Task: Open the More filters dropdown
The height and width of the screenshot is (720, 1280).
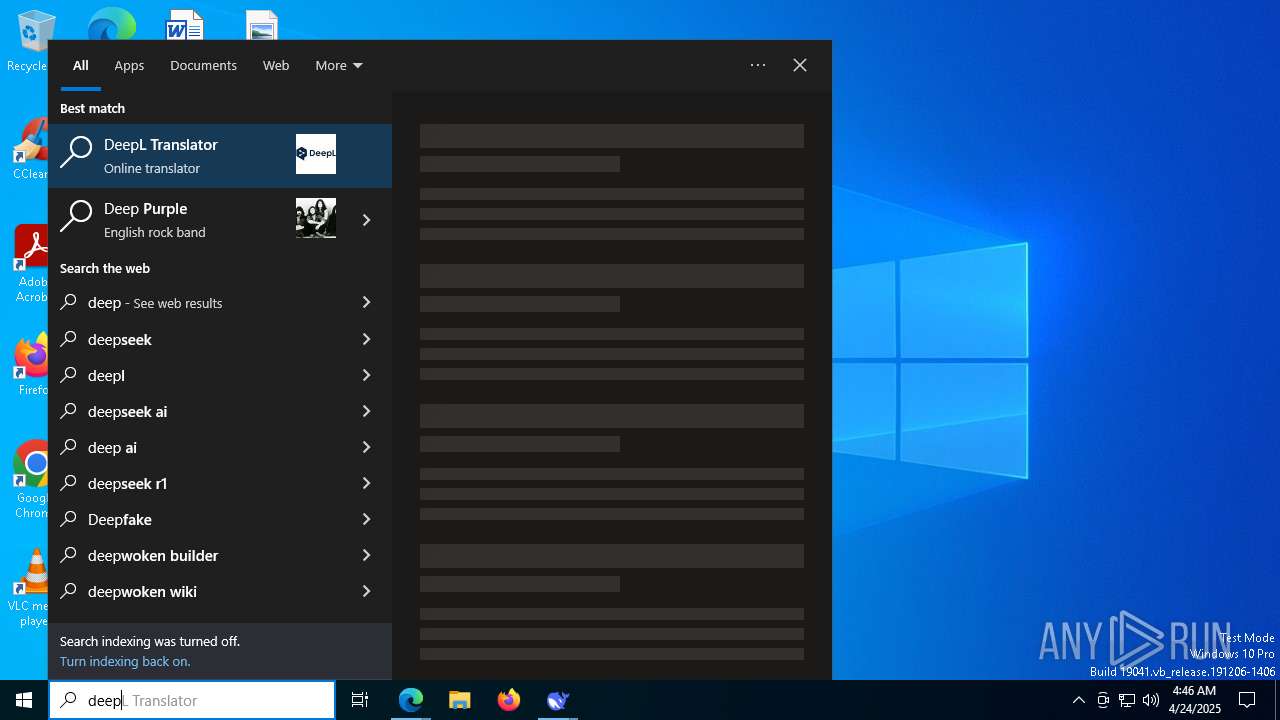Action: pos(338,65)
